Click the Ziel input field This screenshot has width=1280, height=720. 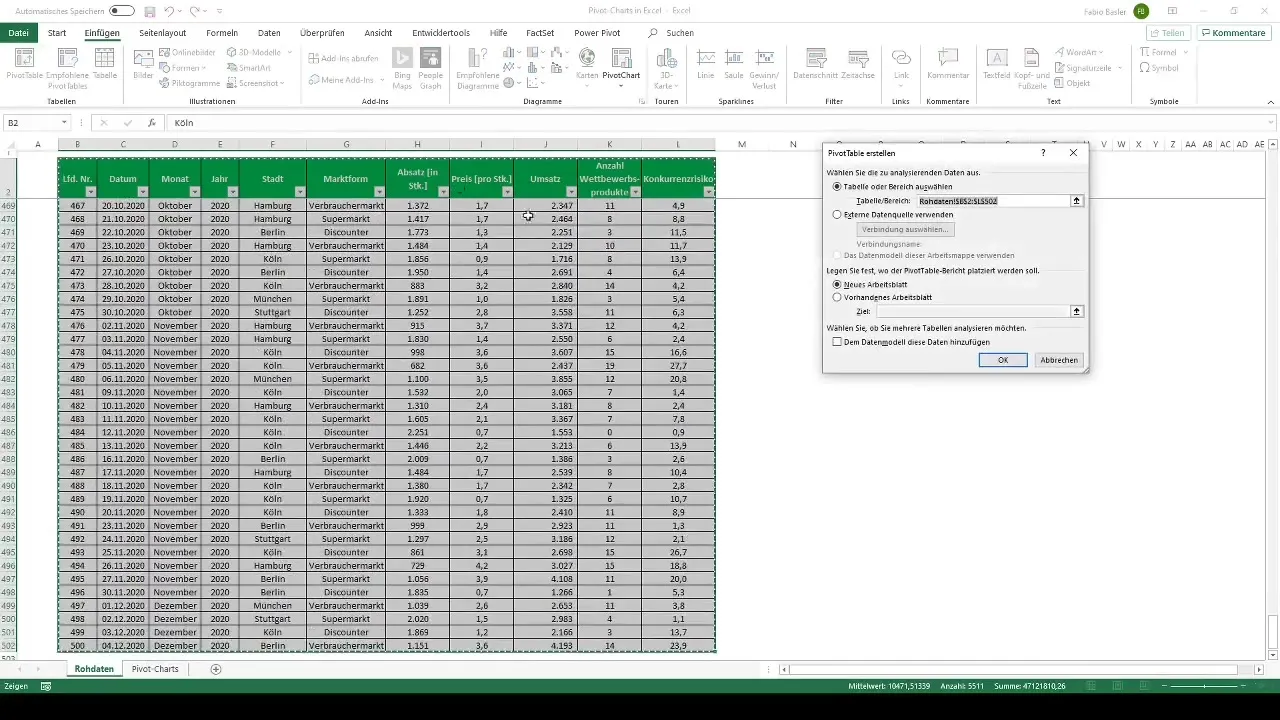[973, 311]
